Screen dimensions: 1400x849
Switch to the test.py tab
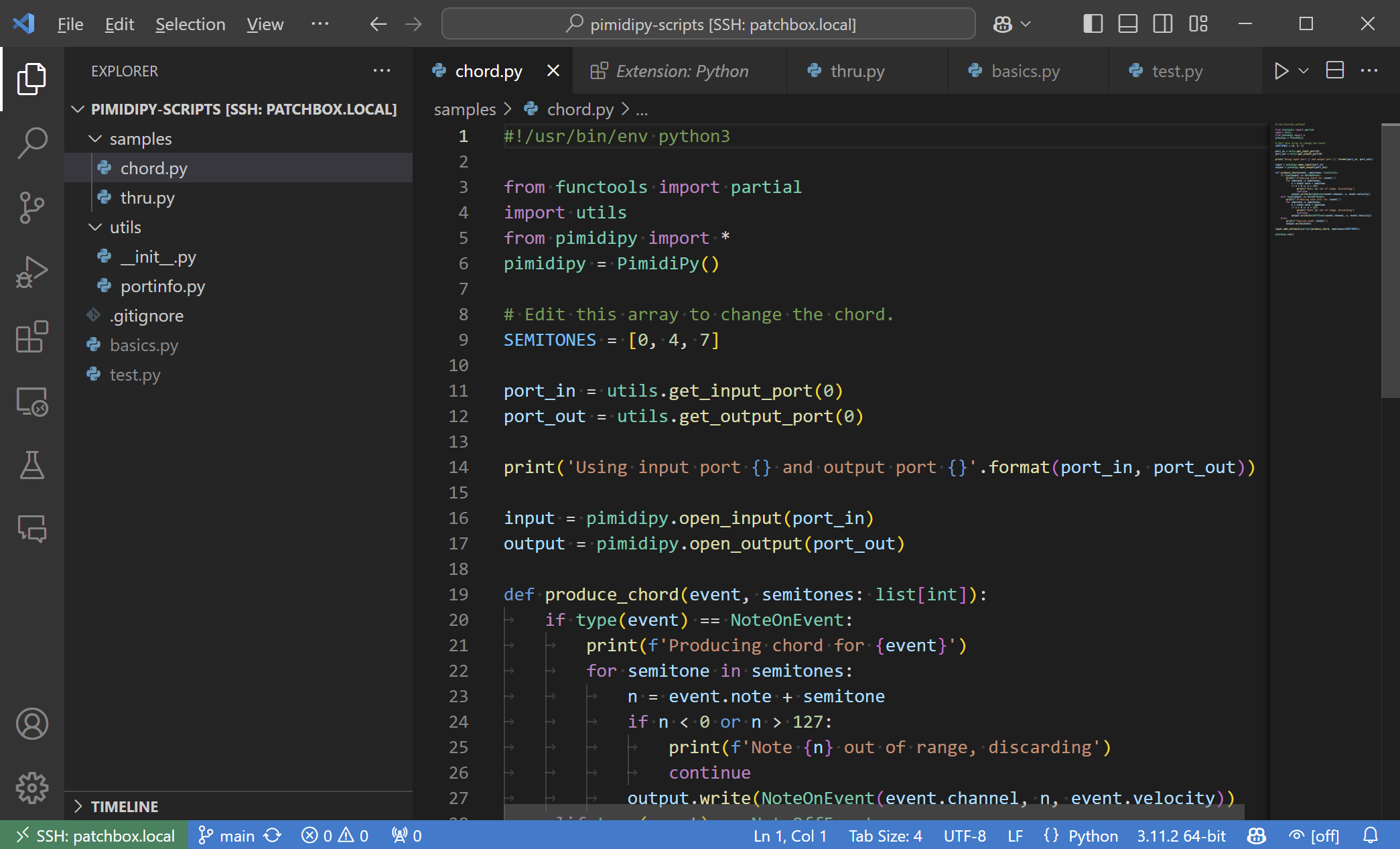pyautogui.click(x=1186, y=71)
